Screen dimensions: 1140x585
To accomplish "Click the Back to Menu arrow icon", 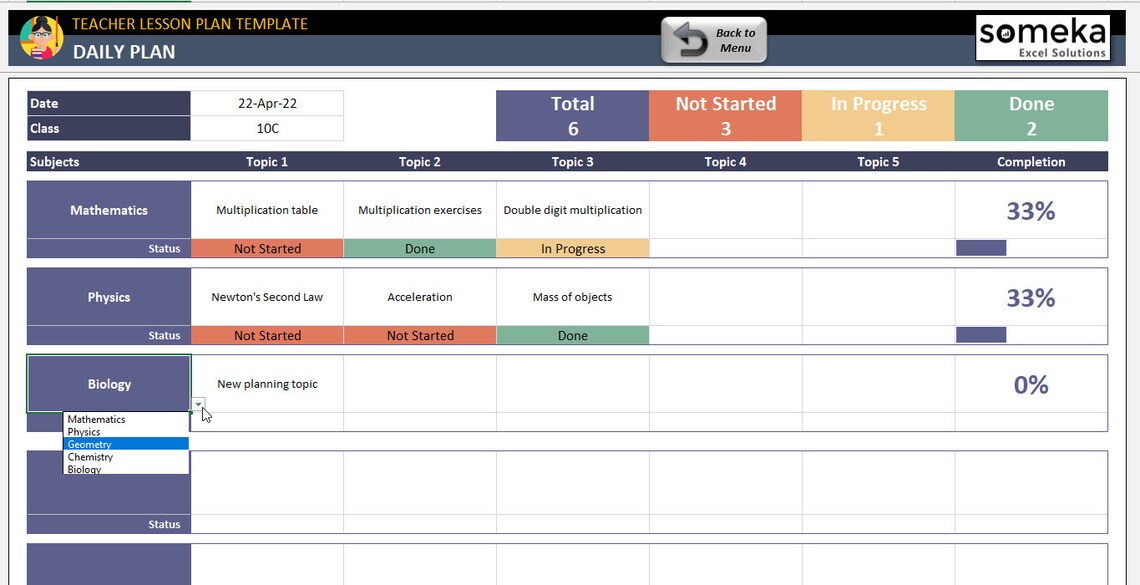I will (689, 40).
